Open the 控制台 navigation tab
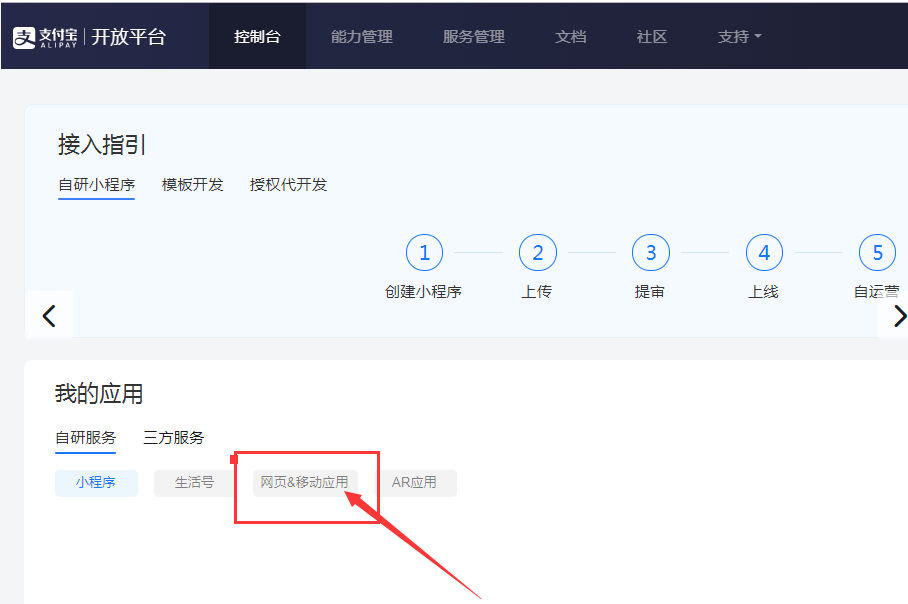The height and width of the screenshot is (604, 908). tap(257, 37)
